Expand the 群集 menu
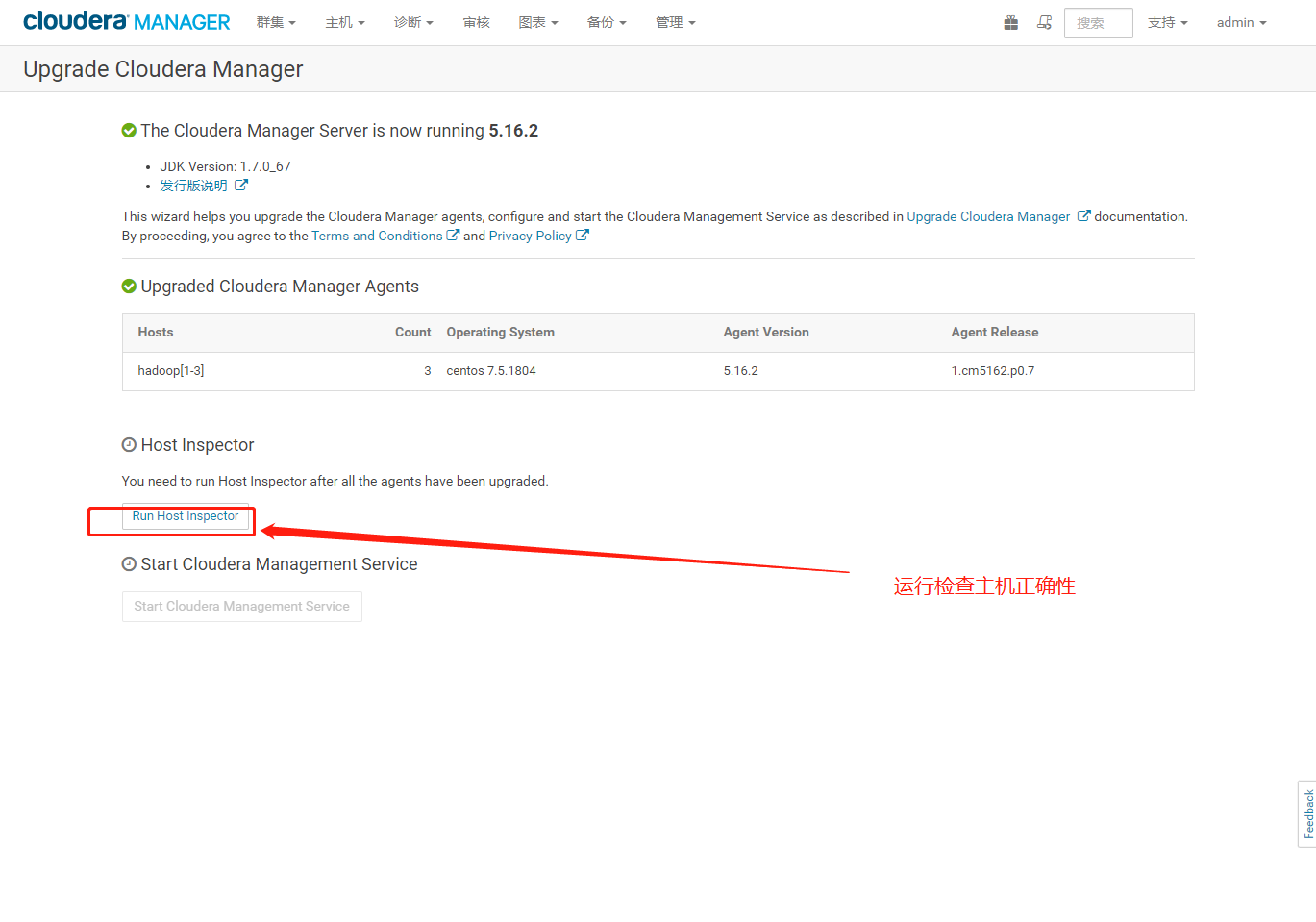The image size is (1316, 922). pos(276,22)
